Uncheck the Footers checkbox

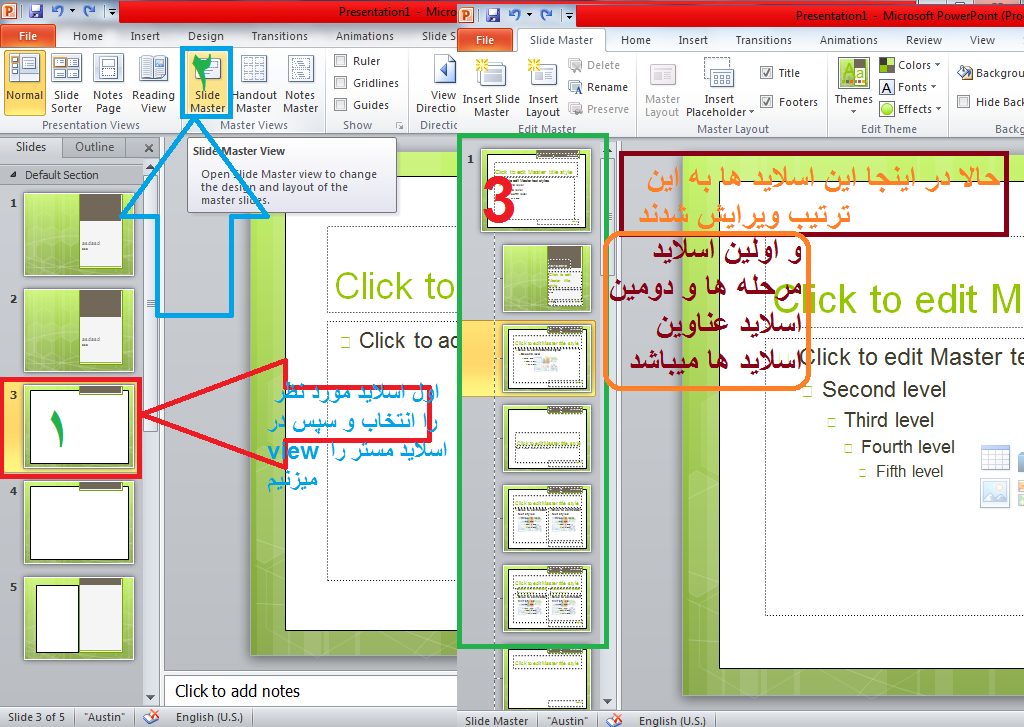click(766, 102)
